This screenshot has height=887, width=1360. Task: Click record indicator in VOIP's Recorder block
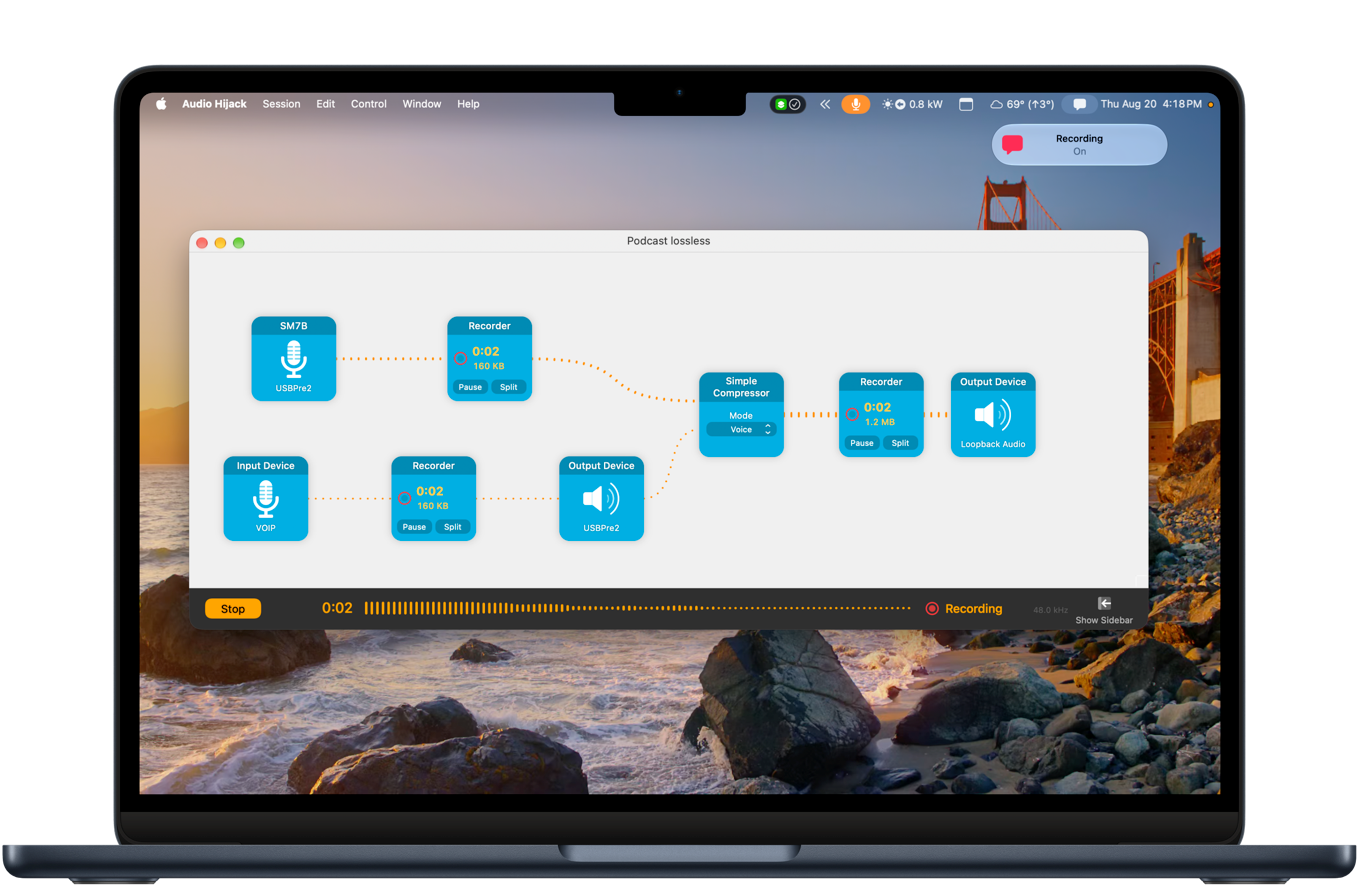pos(405,498)
